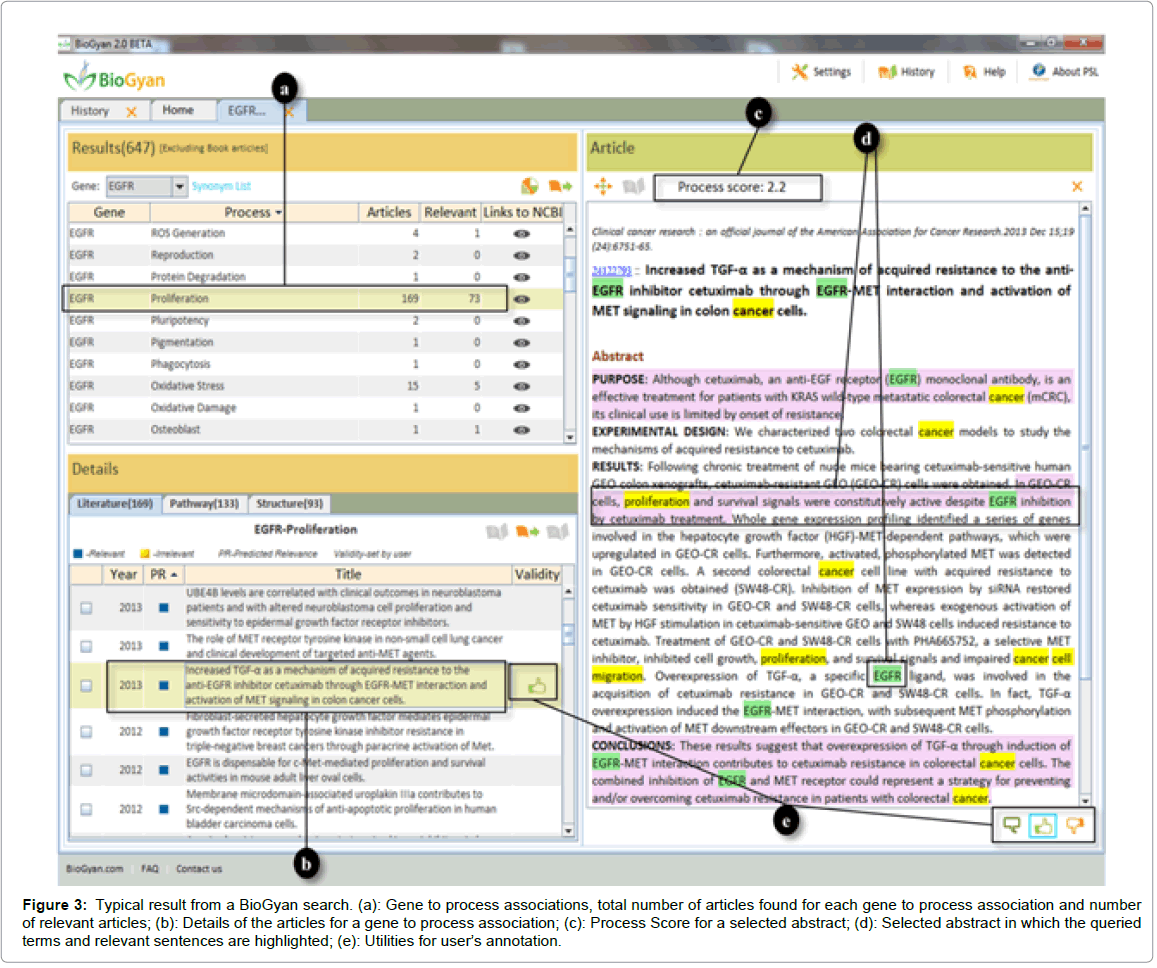Viewport: 1157px width, 968px height.
Task: Open the pie chart icon in Results
Action: click(530, 186)
